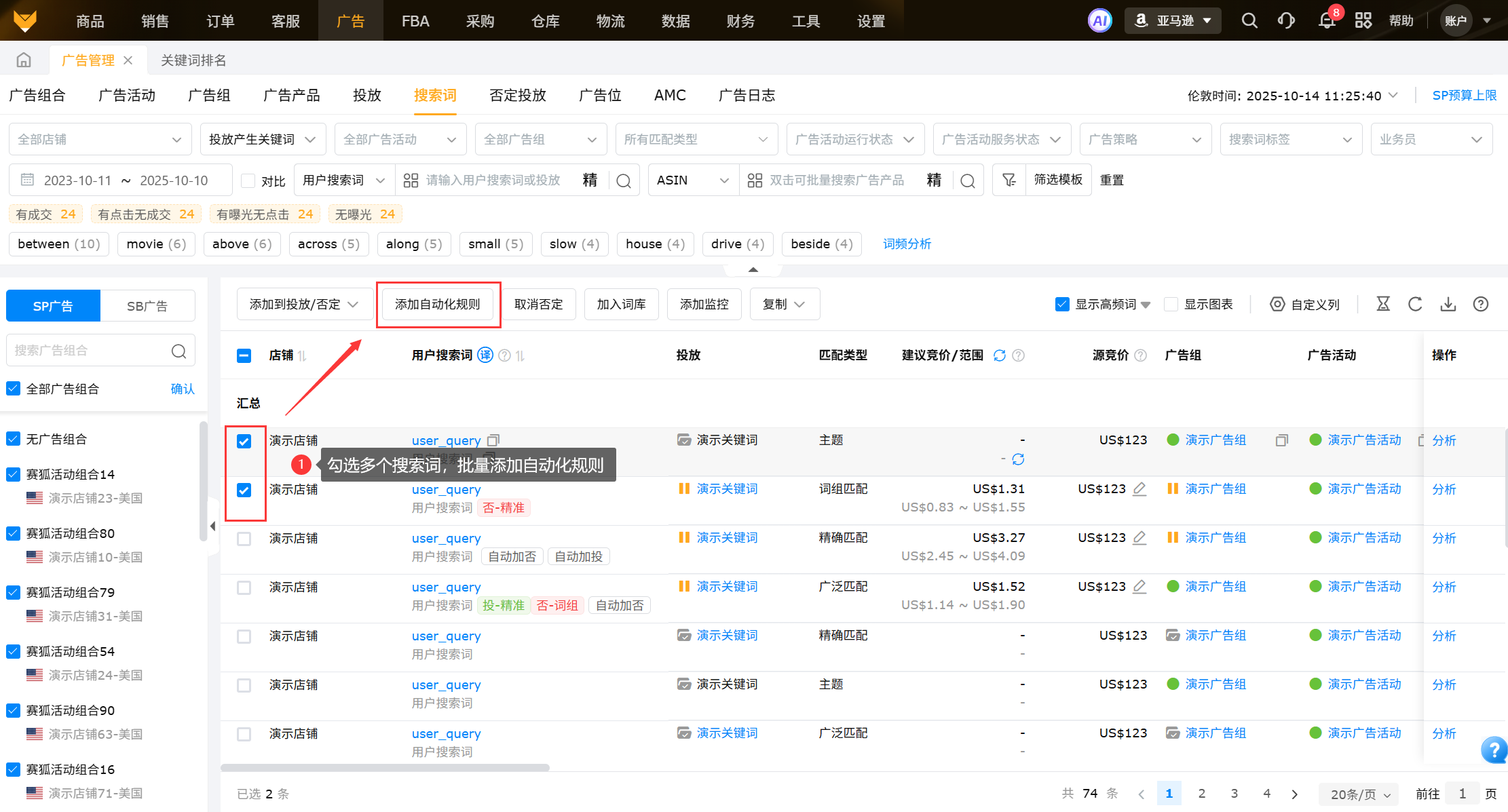Image resolution: width=1508 pixels, height=812 pixels.
Task: Switch to the 否定投放 tab
Action: pyautogui.click(x=518, y=96)
